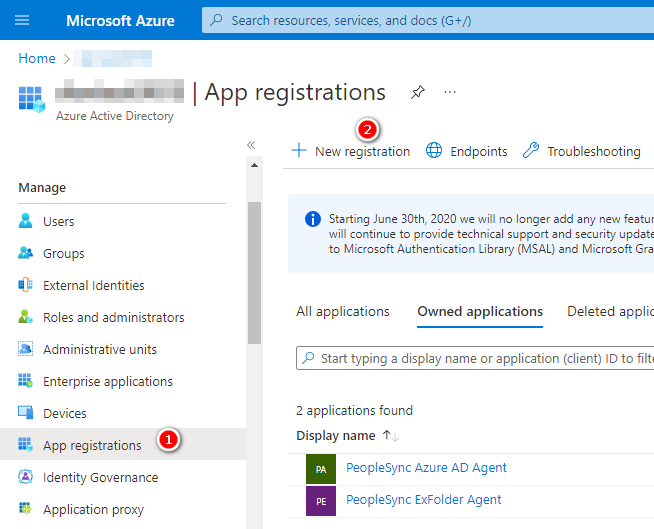Open Administrative units
654x529 pixels.
[x=100, y=350]
